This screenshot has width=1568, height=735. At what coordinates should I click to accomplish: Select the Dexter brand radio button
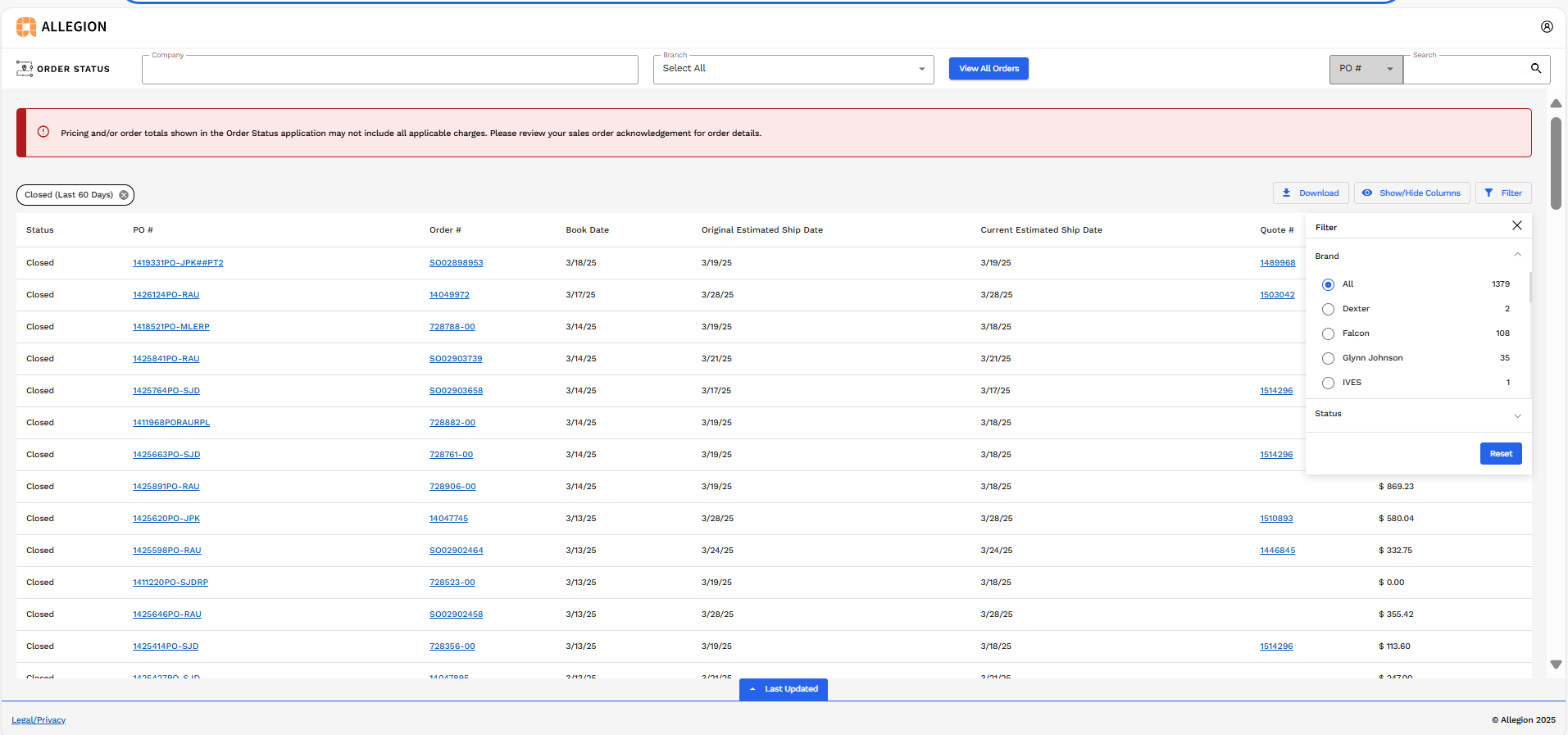[x=1328, y=309]
